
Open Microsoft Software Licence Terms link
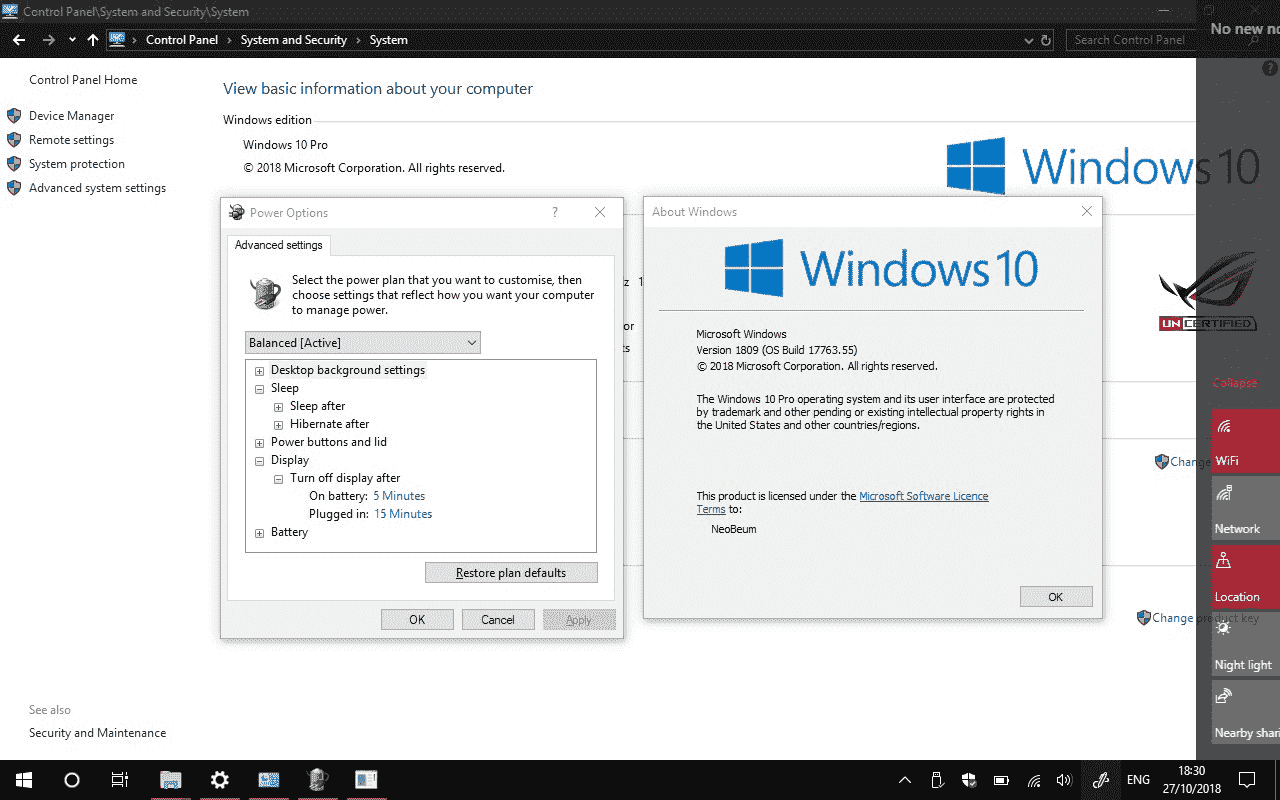(924, 496)
